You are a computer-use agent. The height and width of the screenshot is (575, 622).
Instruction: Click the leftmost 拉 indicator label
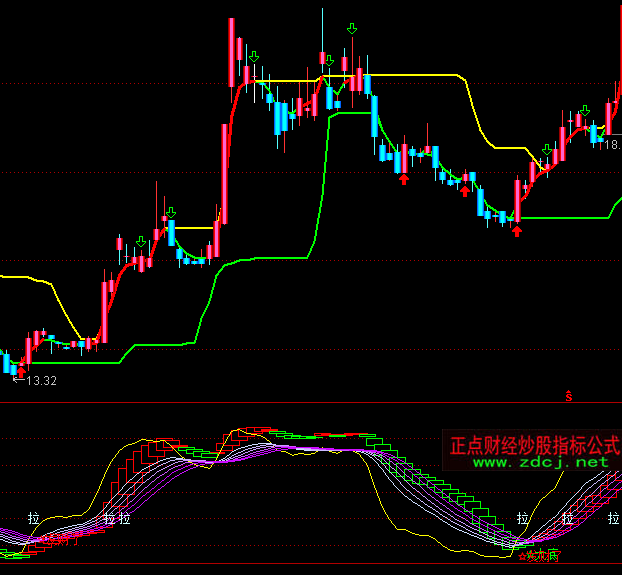(x=34, y=519)
